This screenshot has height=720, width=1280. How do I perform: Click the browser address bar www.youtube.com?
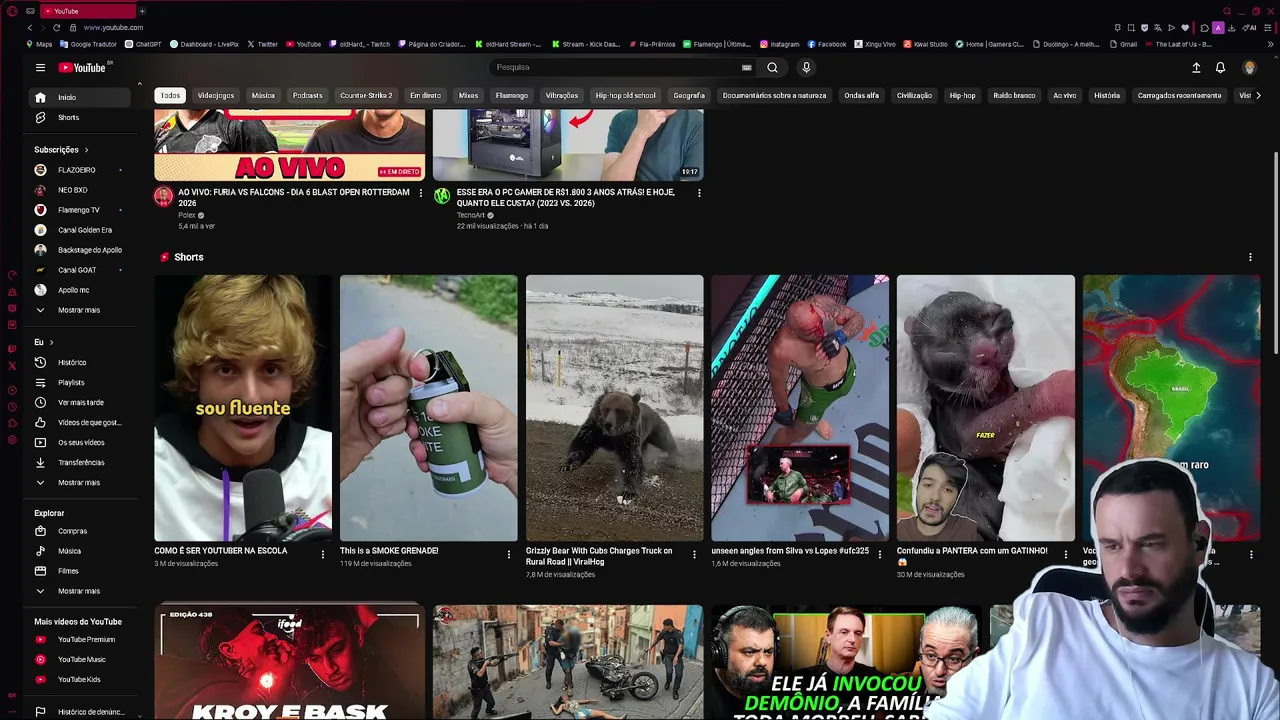(x=113, y=27)
